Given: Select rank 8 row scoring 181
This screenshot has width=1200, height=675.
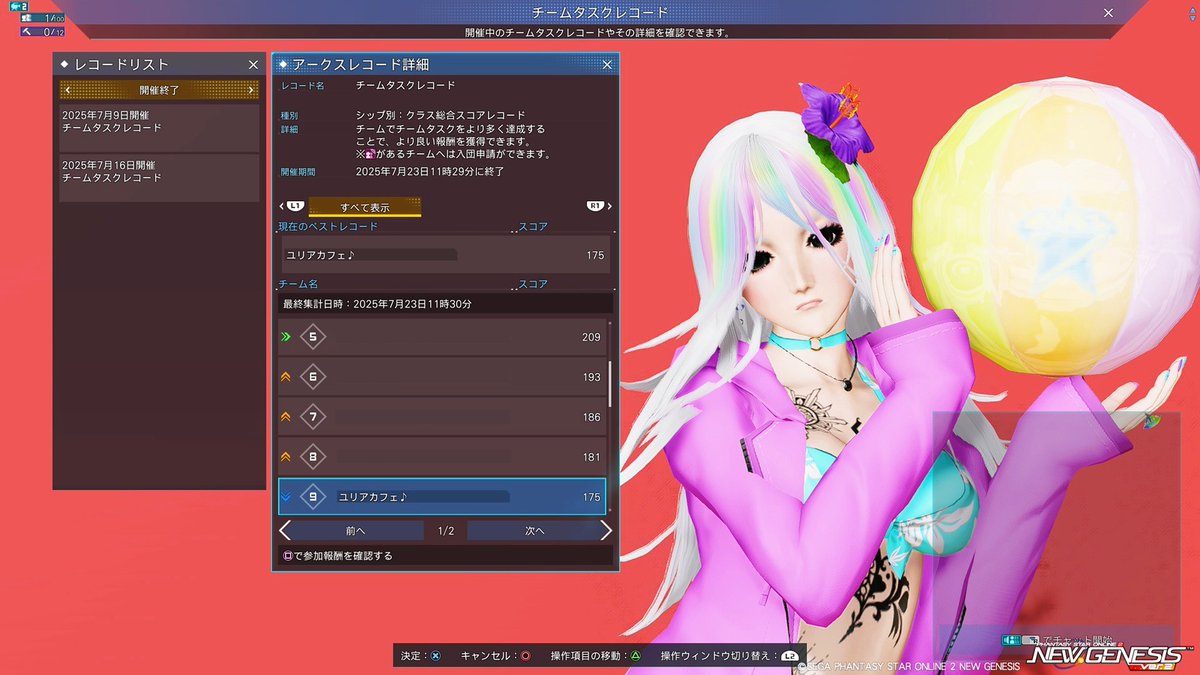Looking at the screenshot, I should pyautogui.click(x=441, y=456).
